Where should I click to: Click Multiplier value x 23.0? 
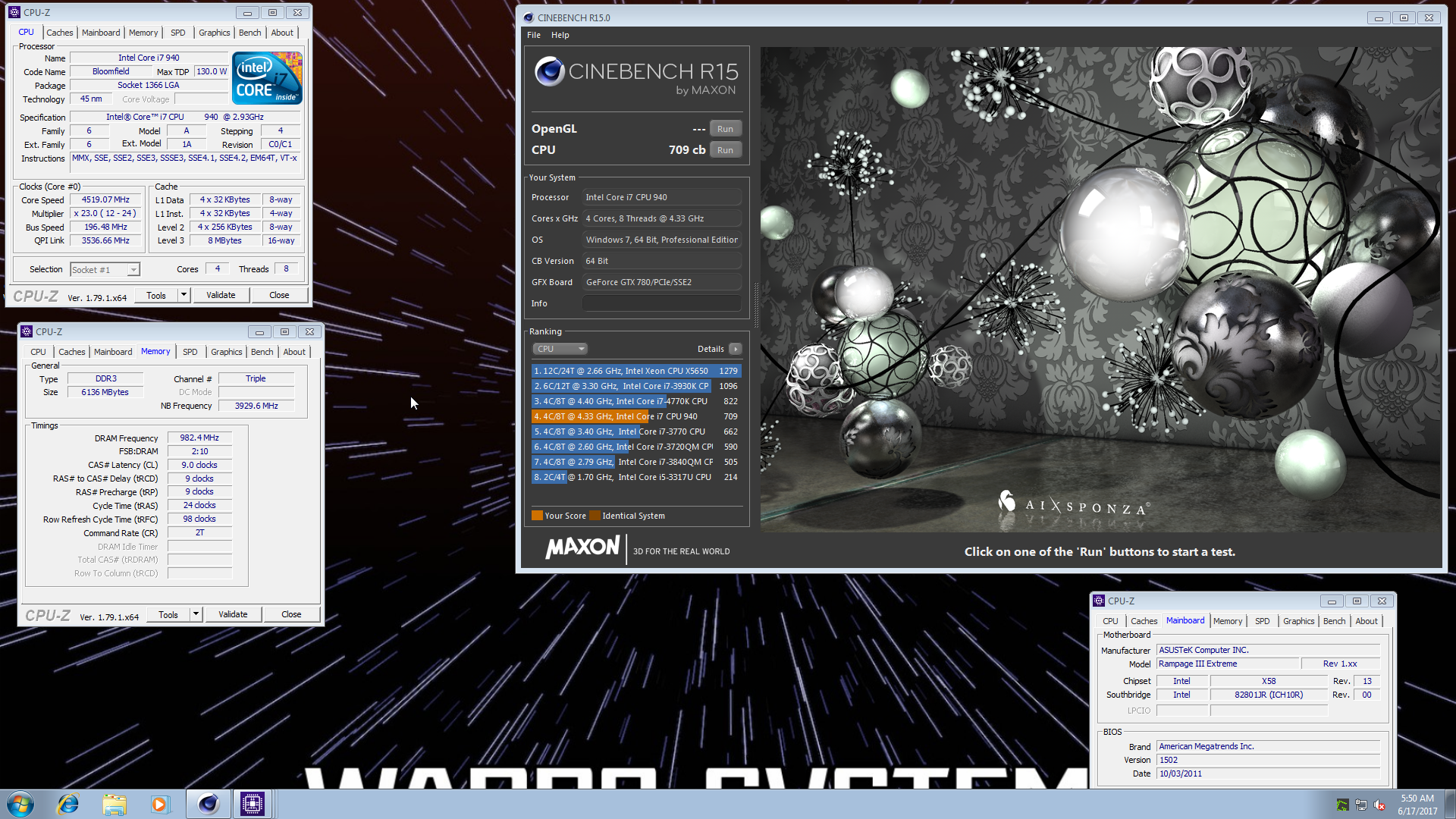[x=105, y=213]
